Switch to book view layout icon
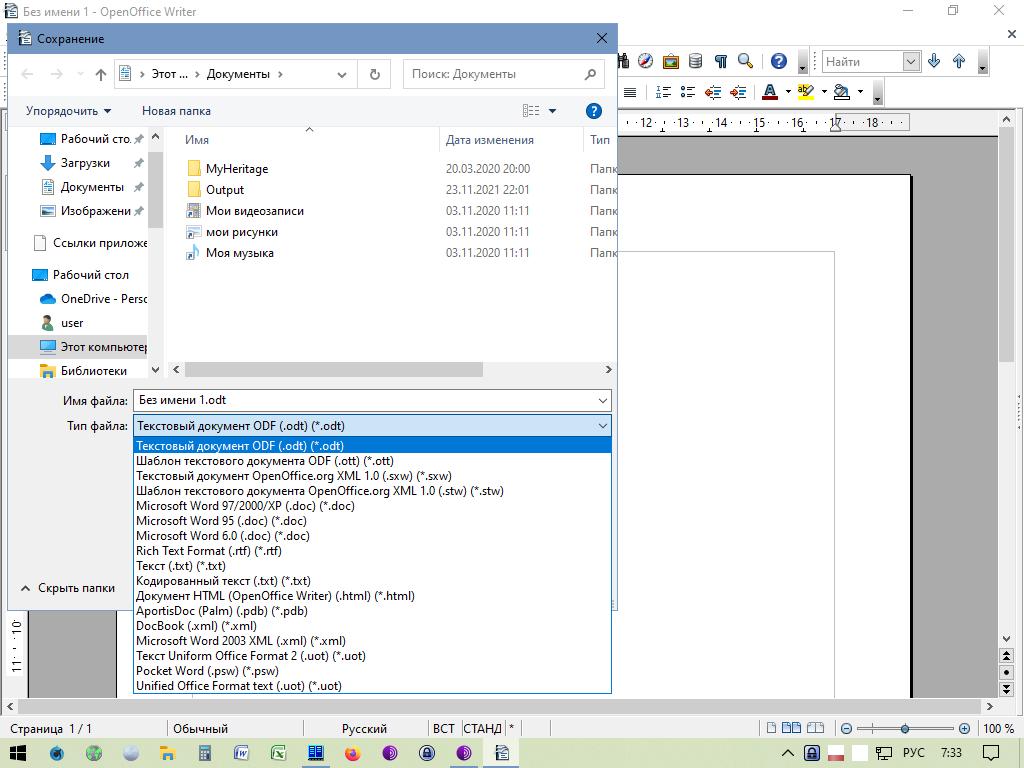The width and height of the screenshot is (1024, 768). (816, 728)
